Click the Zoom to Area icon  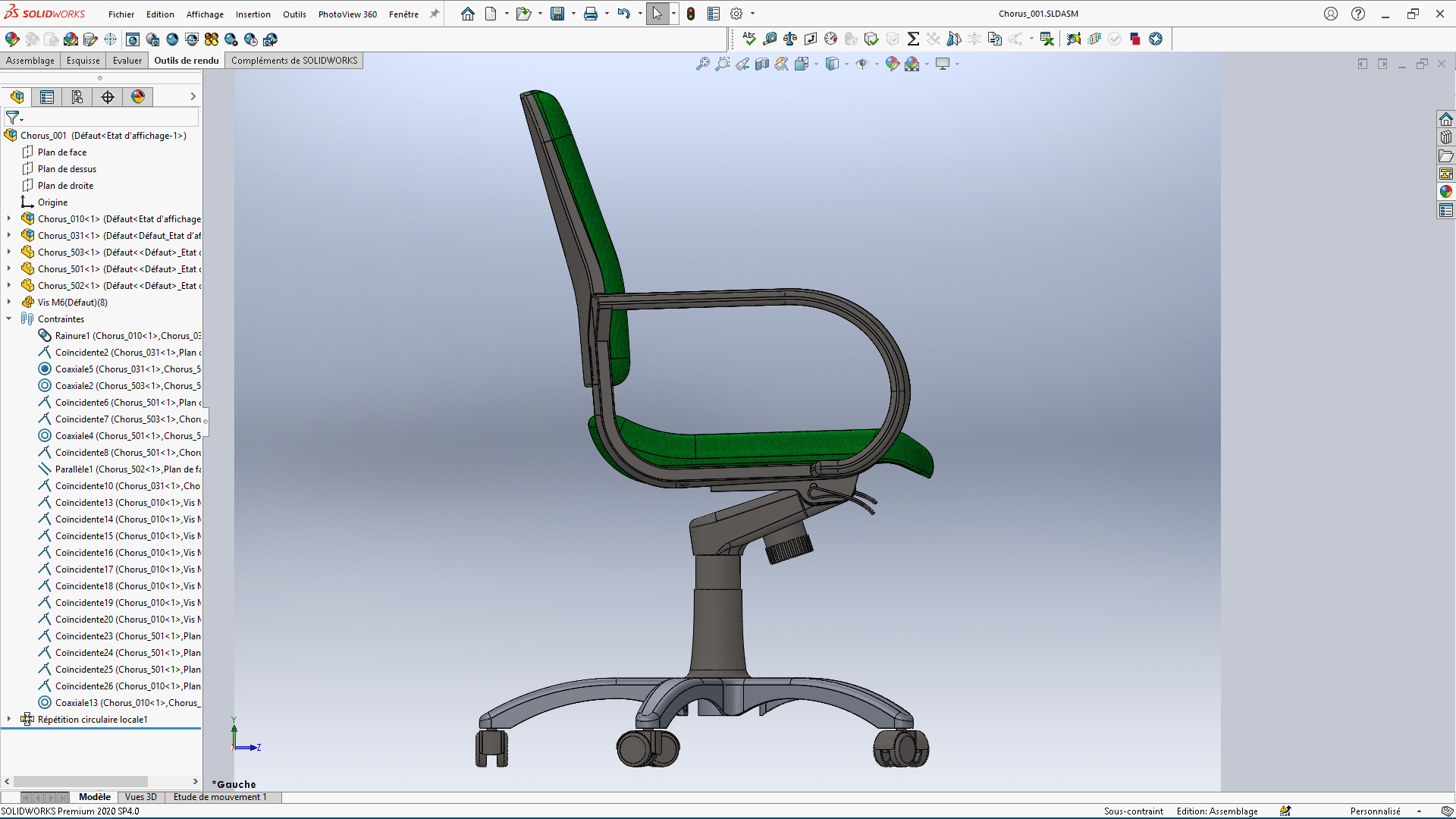723,64
